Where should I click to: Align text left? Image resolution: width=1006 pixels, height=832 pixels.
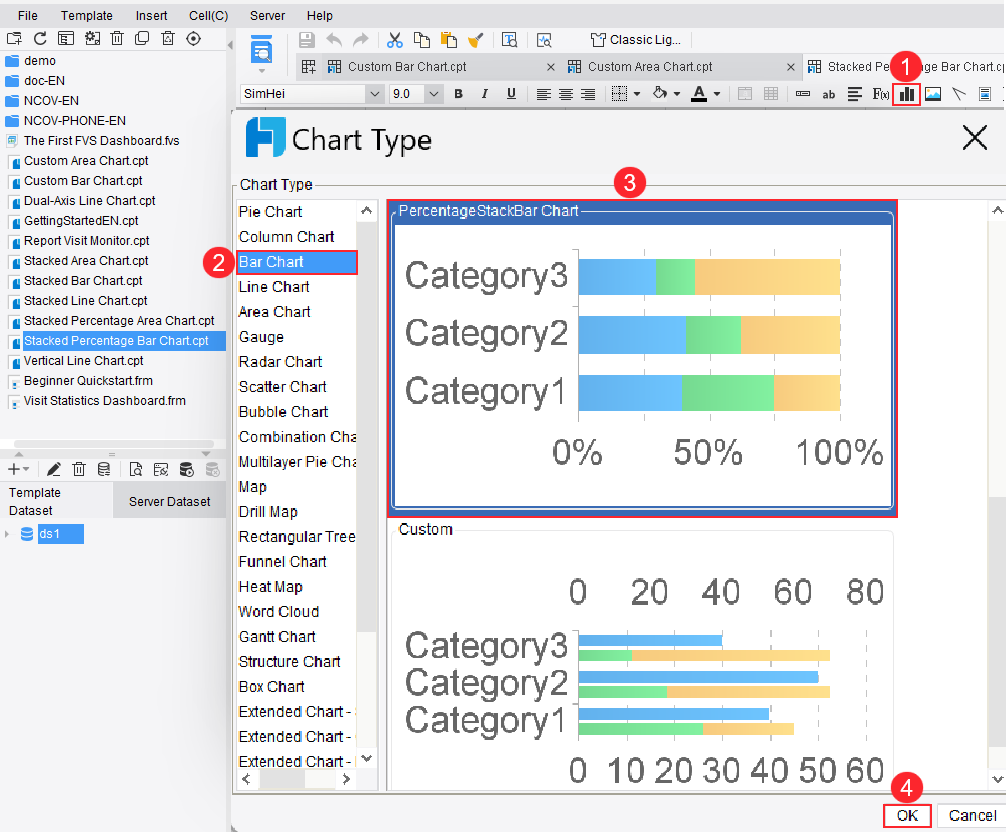[543, 94]
